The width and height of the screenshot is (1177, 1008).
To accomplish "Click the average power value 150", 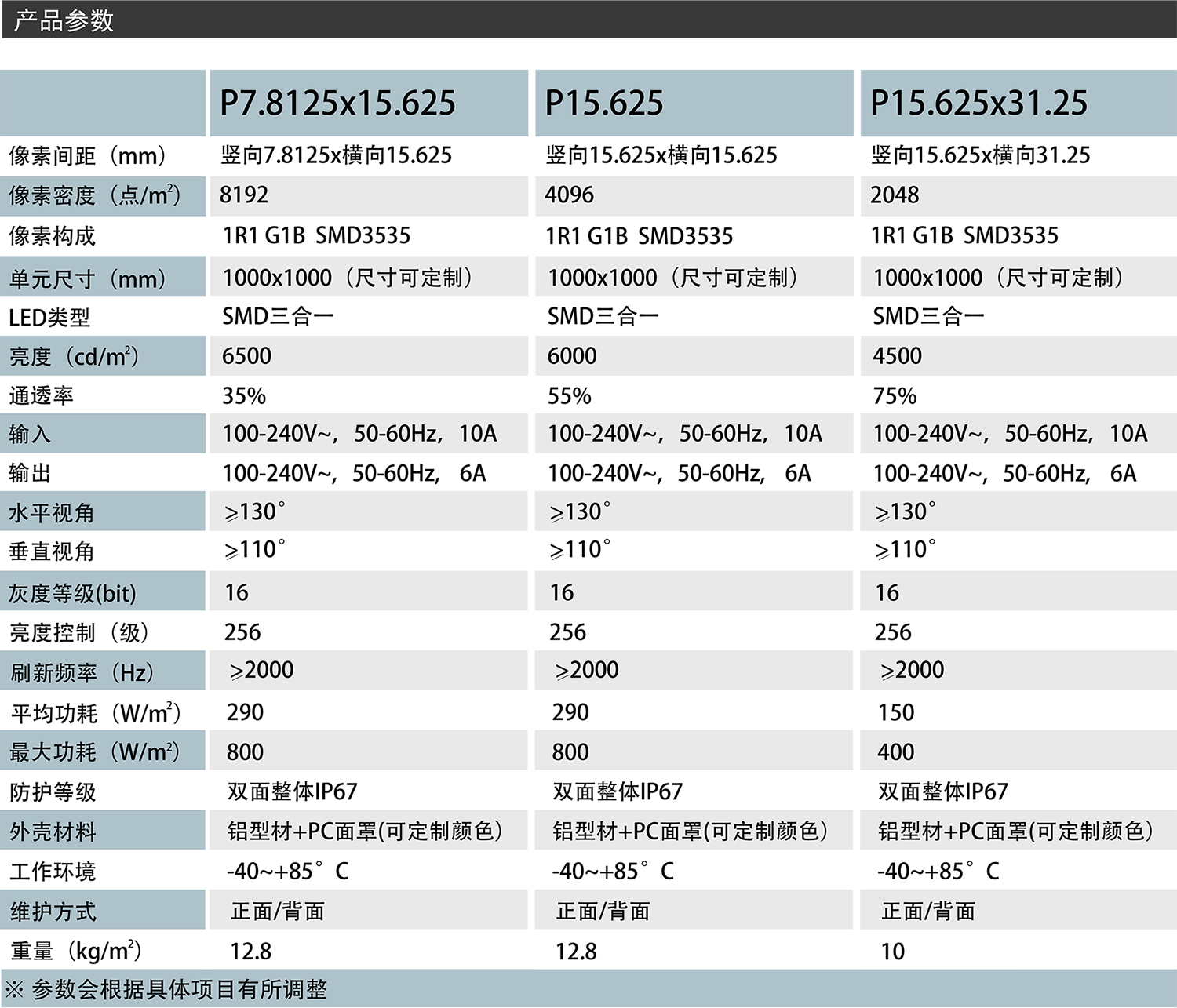I will pos(896,712).
